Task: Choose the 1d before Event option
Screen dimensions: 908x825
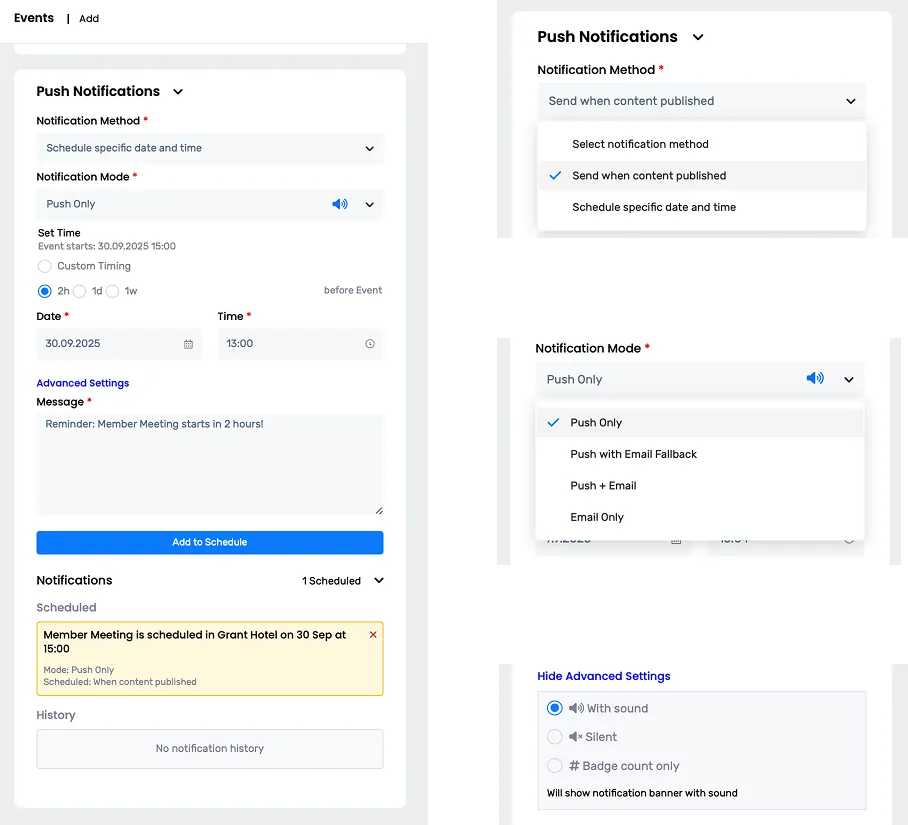Action: coord(79,291)
